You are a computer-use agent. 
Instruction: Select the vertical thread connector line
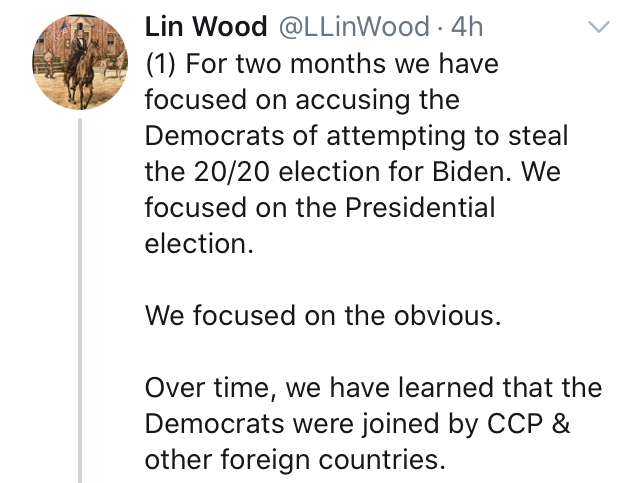tap(80, 300)
